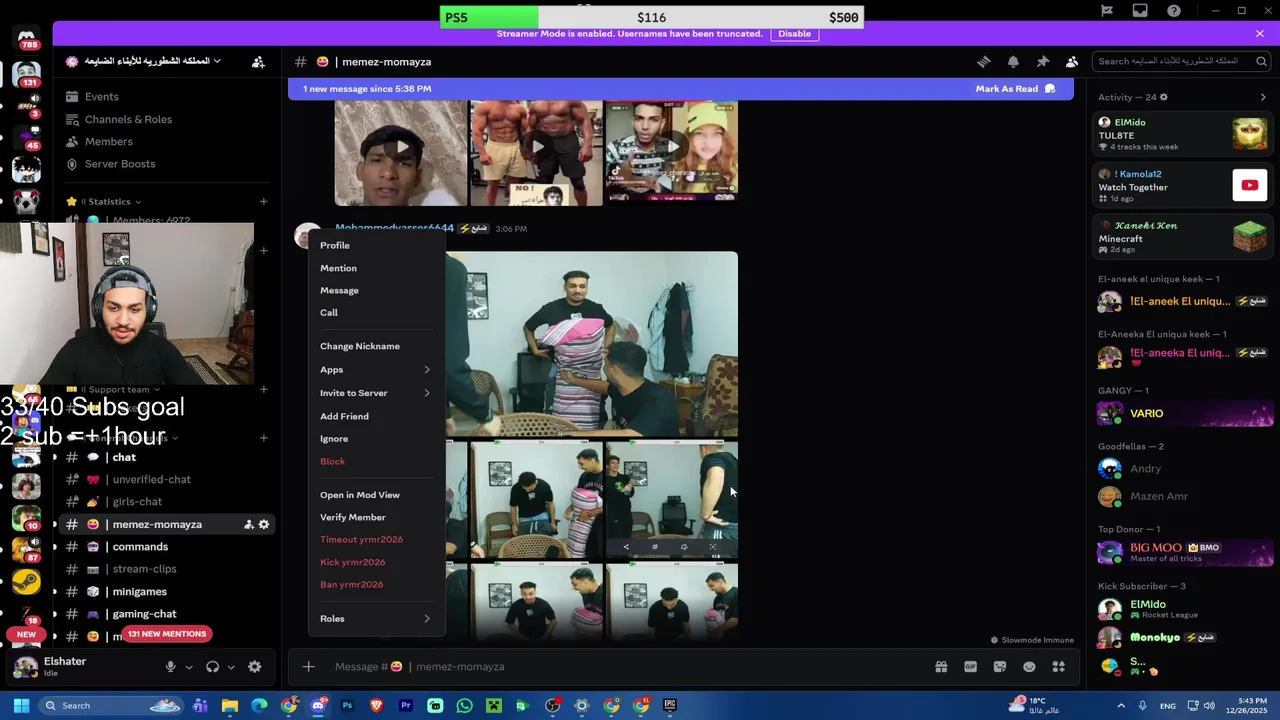Click the invite people icon beside server name
1280x720 pixels.
(x=258, y=62)
